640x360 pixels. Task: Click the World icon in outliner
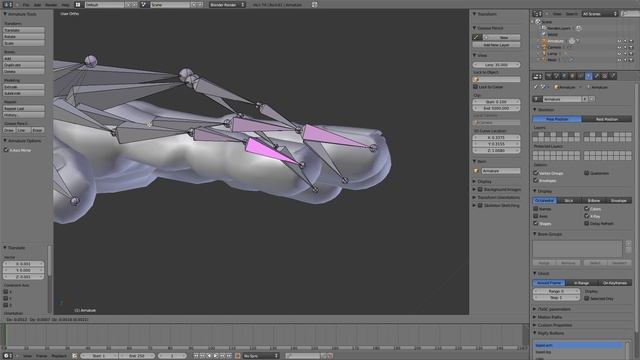544,34
